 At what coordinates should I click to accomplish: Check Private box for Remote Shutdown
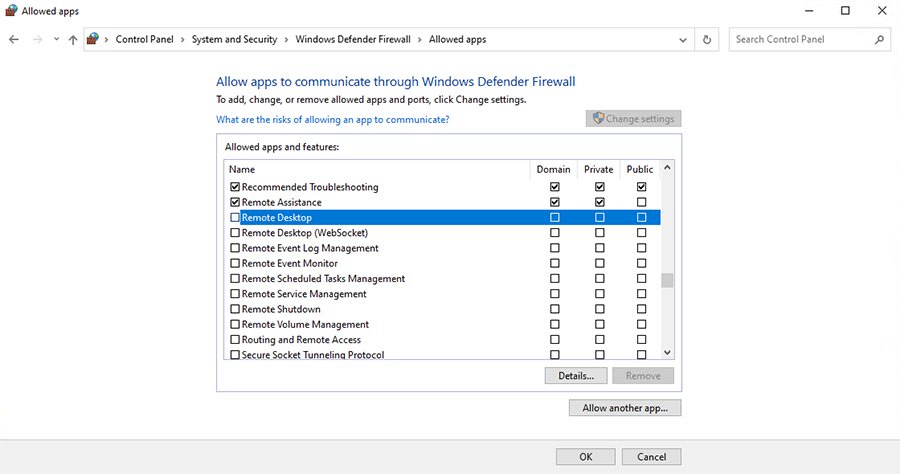(600, 309)
